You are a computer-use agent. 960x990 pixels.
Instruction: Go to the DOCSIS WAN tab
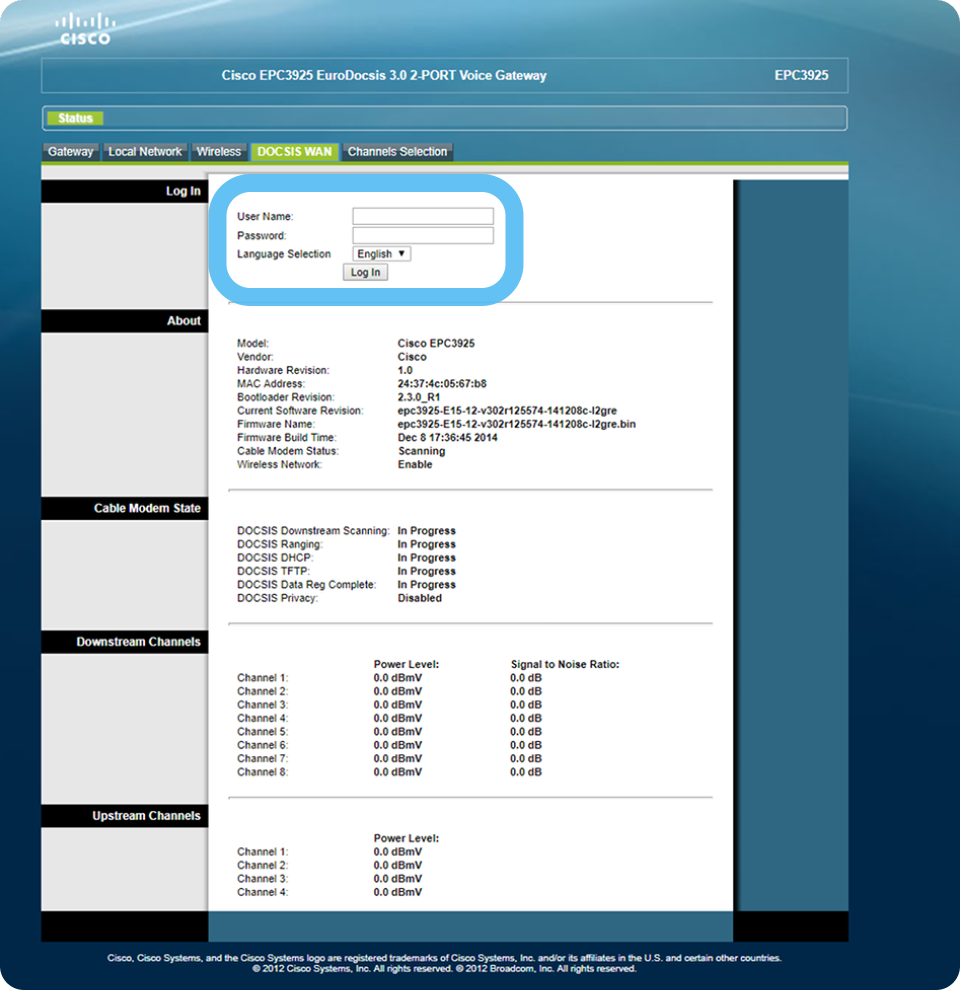pos(294,152)
